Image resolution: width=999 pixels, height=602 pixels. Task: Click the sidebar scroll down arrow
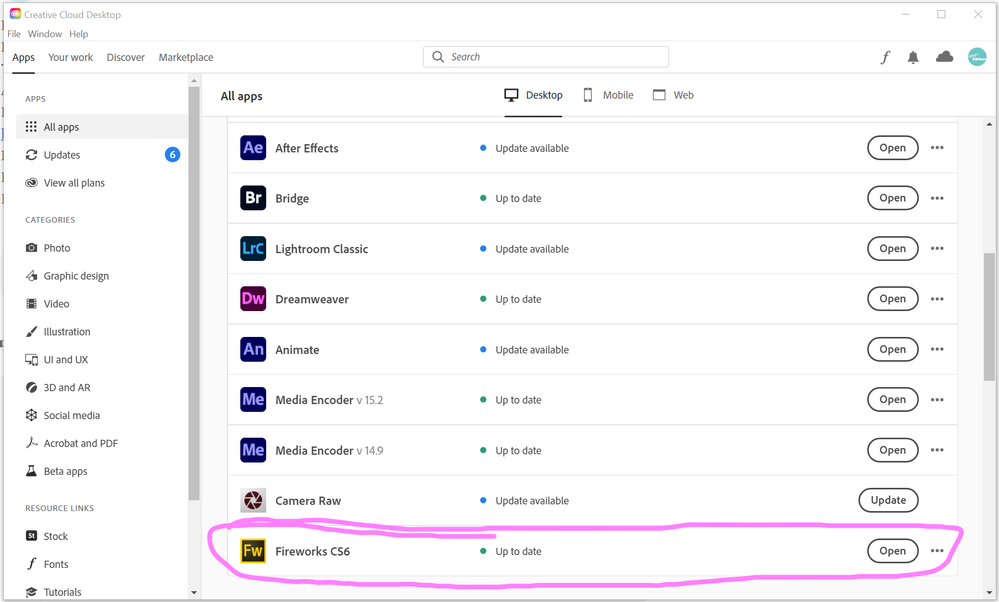194,592
